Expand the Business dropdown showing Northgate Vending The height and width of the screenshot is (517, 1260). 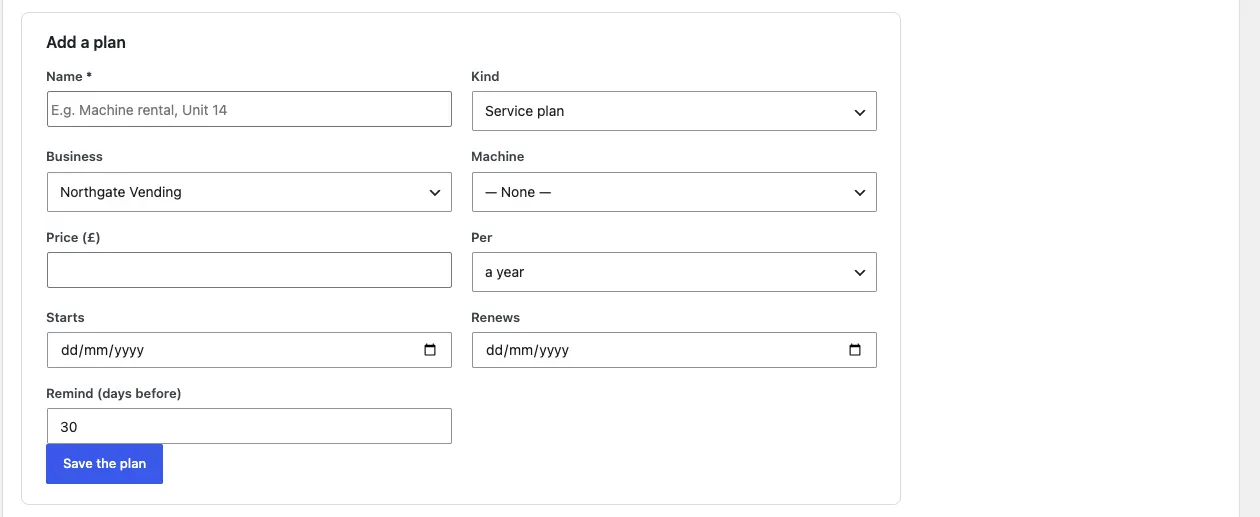(x=249, y=192)
